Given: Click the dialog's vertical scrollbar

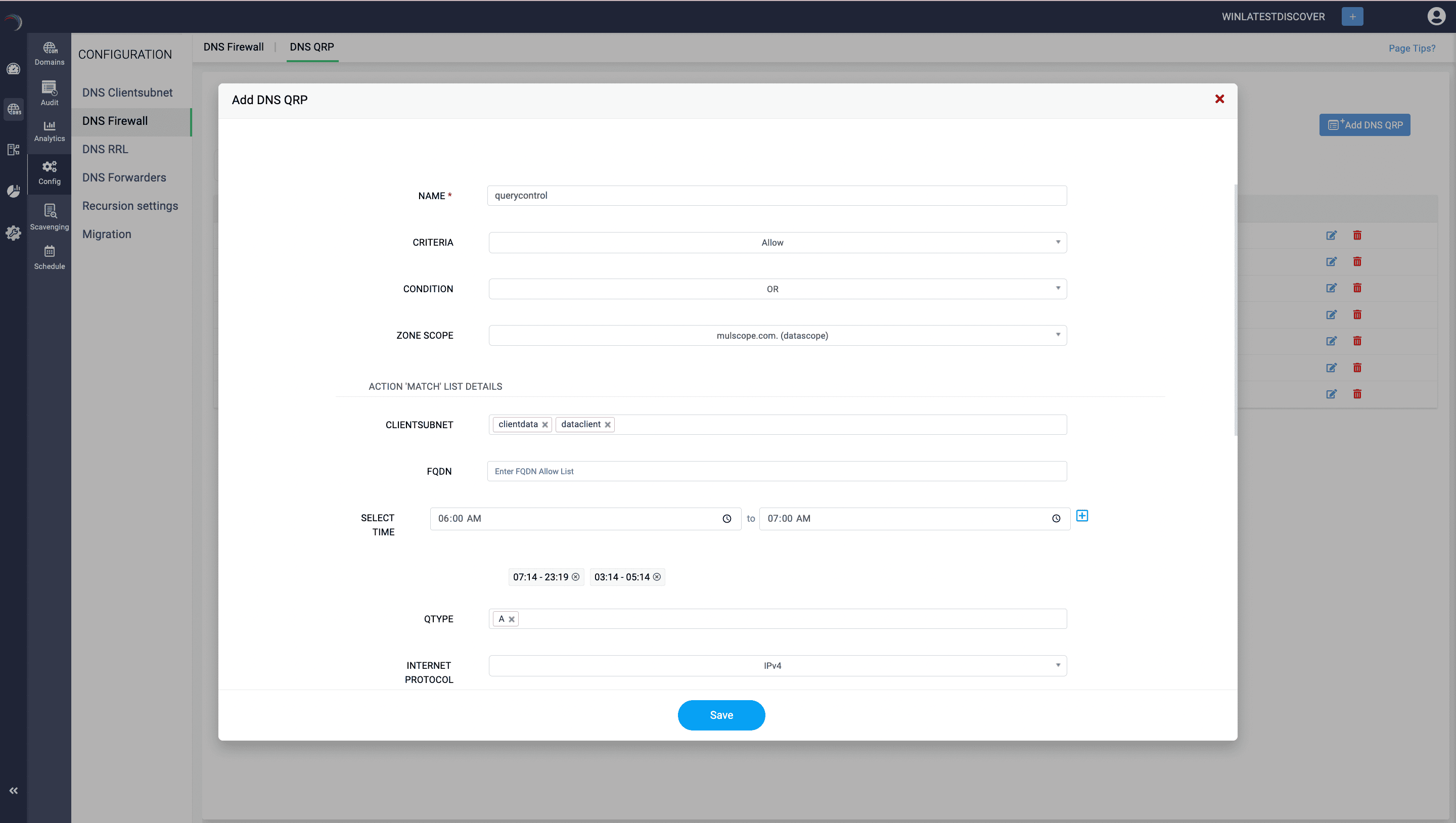Looking at the screenshot, I should pos(1235,311).
